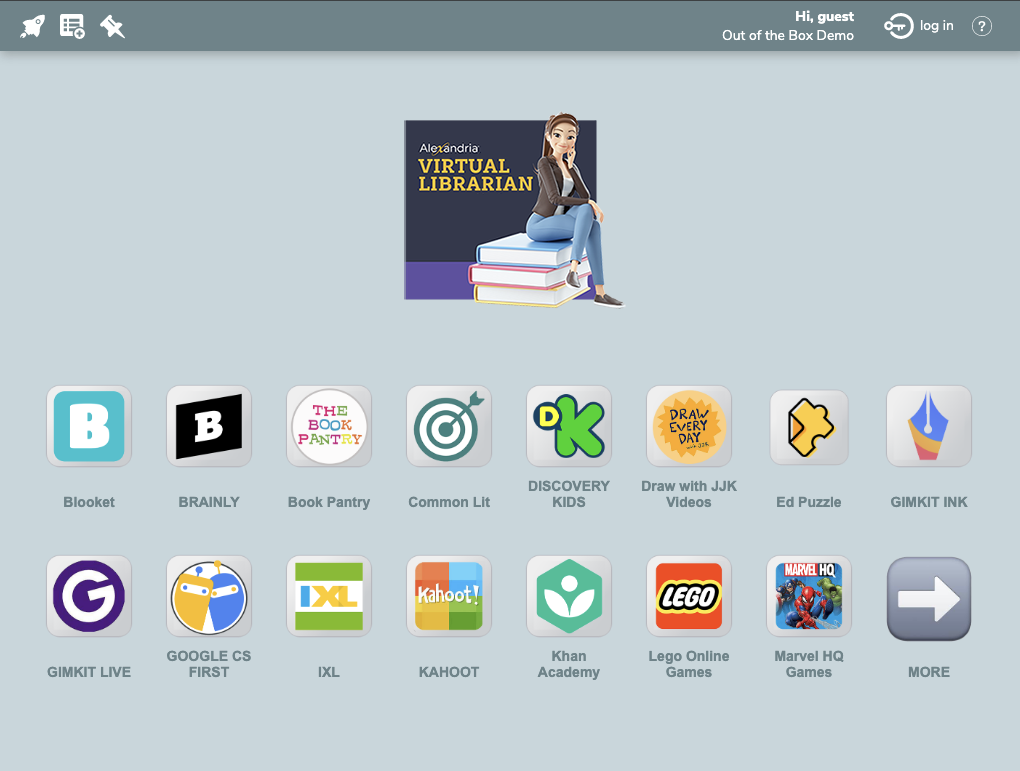Click the pushpin icon in the top bar

[x=112, y=27]
